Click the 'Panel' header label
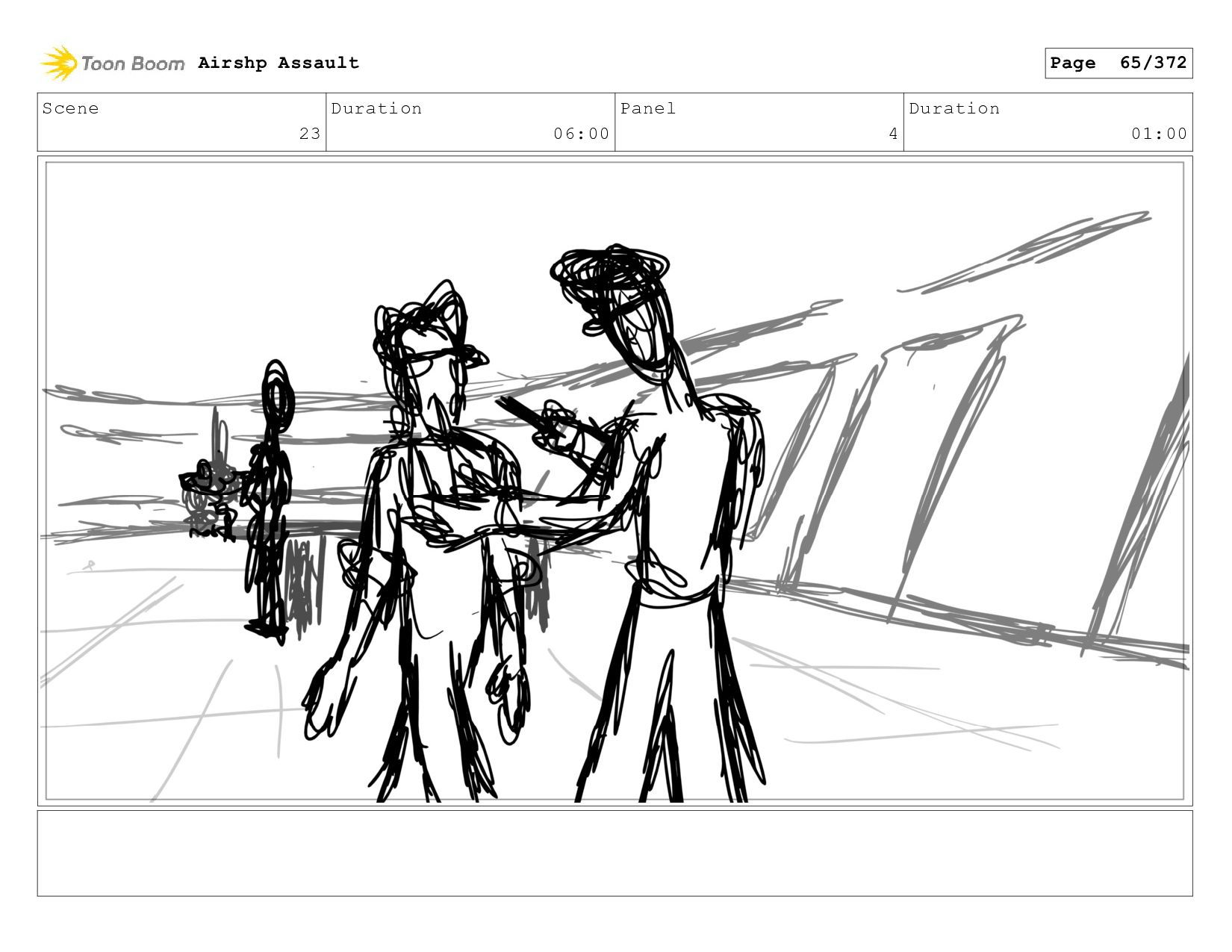The image size is (1232, 952). [x=648, y=108]
